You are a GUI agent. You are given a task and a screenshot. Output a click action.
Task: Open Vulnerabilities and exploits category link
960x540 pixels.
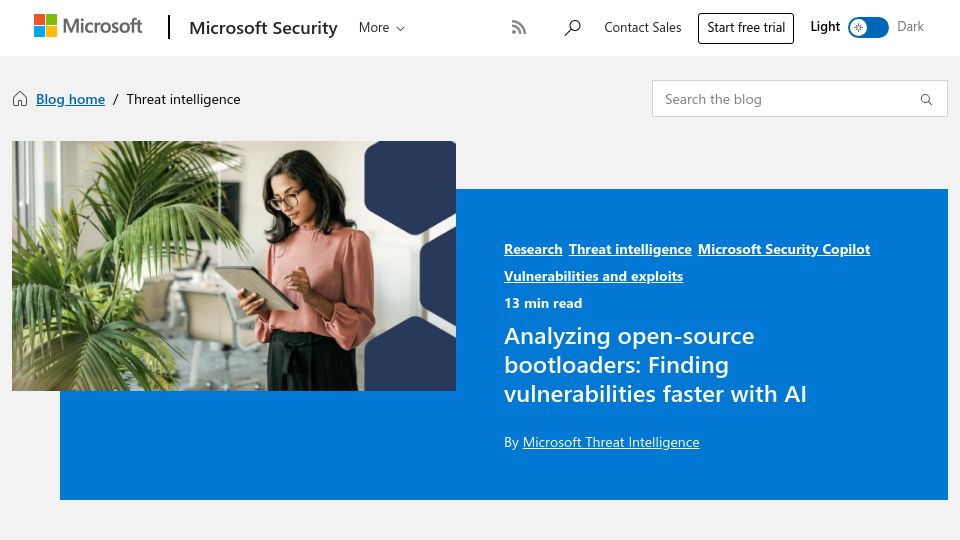(593, 276)
